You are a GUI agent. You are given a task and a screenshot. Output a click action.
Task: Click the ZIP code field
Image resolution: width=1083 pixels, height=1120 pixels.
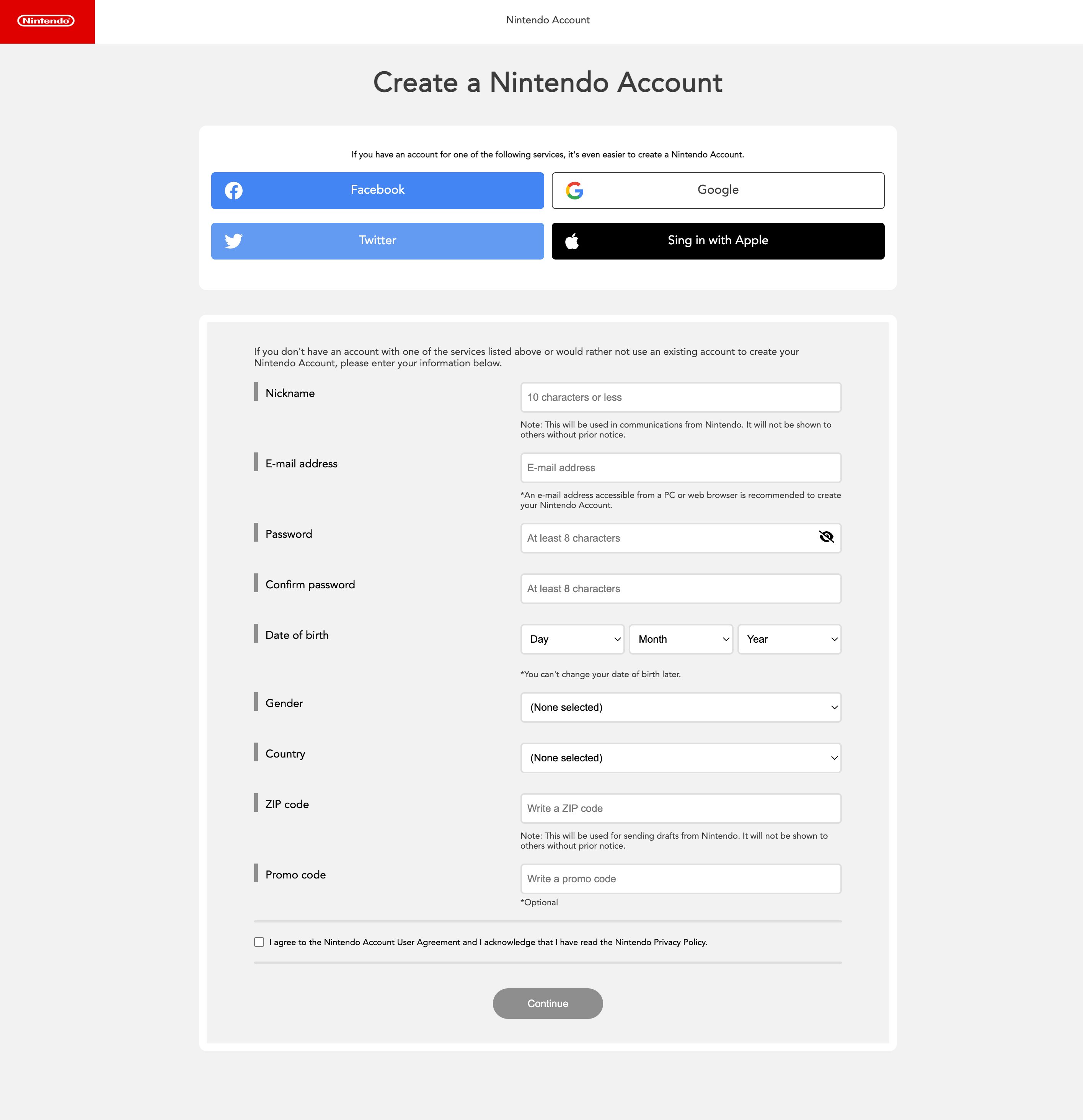(681, 808)
